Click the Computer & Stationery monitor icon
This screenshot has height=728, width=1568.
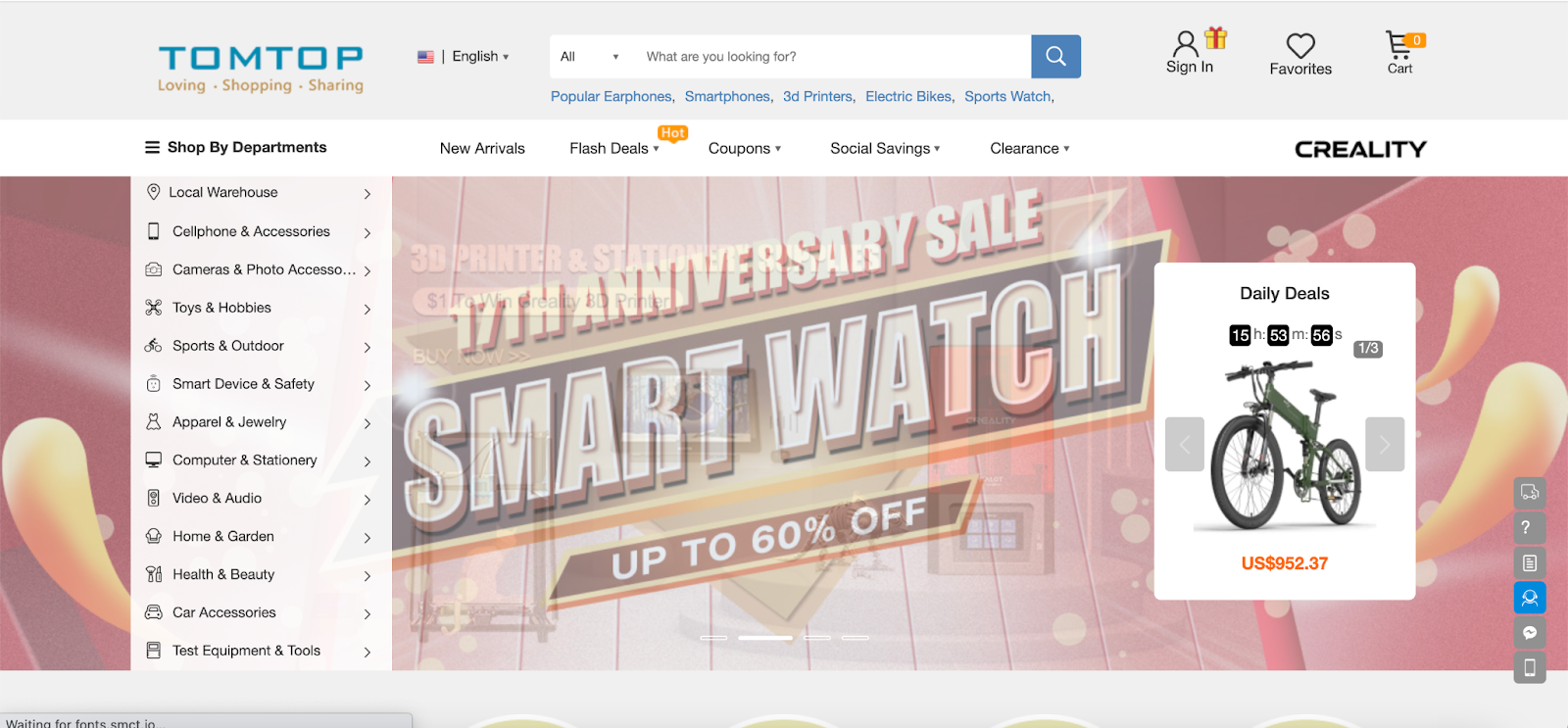coord(154,460)
